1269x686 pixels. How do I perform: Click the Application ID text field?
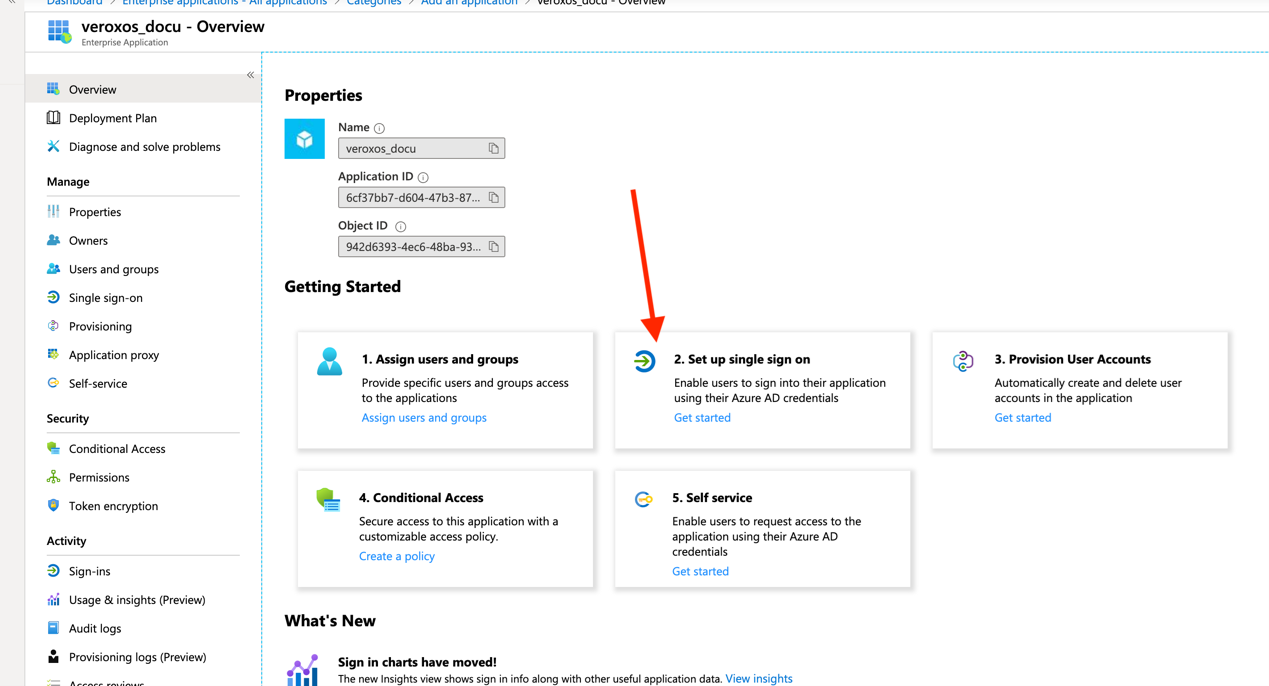(421, 198)
